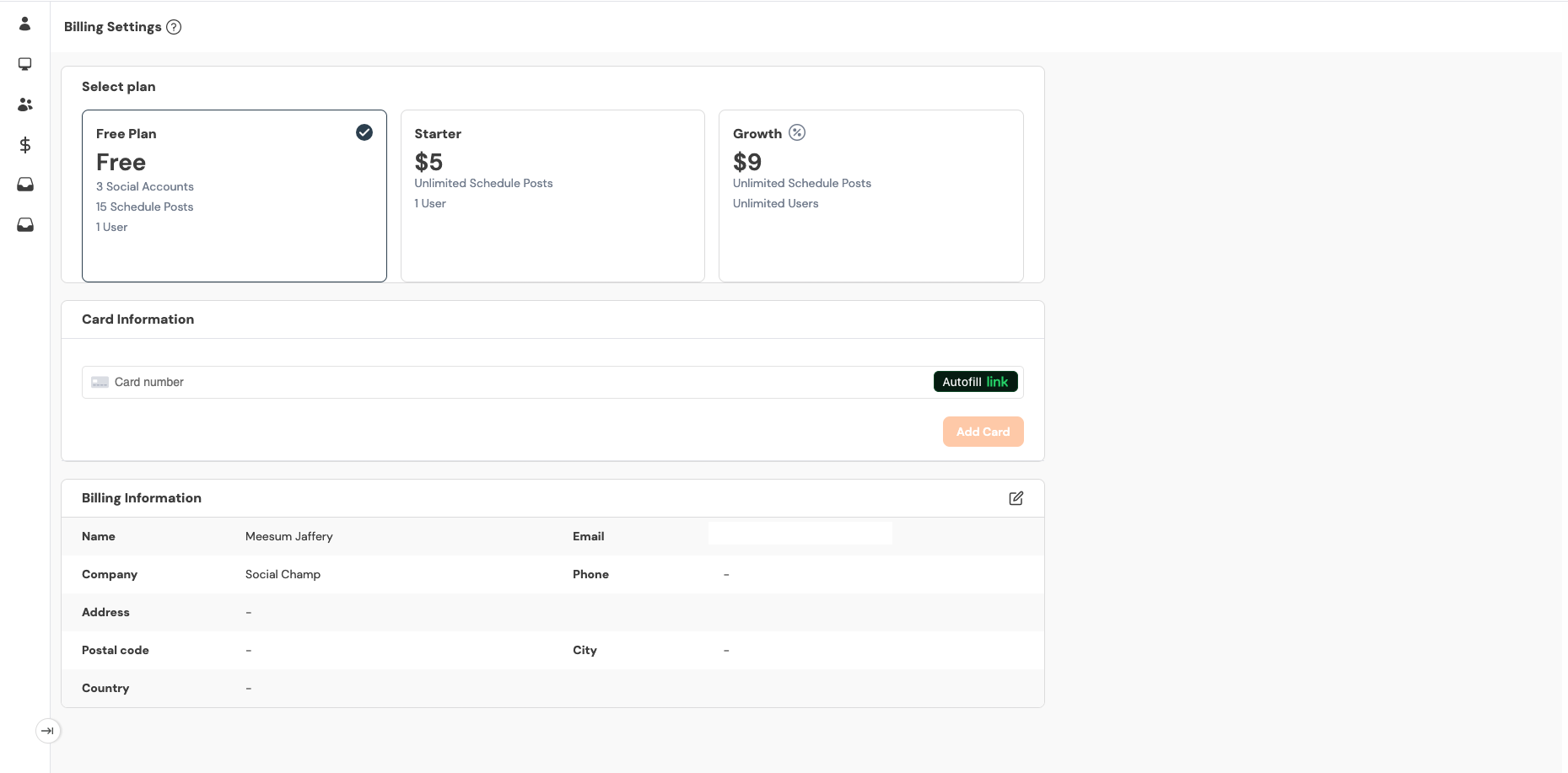
Task: Focus the Card number input field
Action: [506, 382]
